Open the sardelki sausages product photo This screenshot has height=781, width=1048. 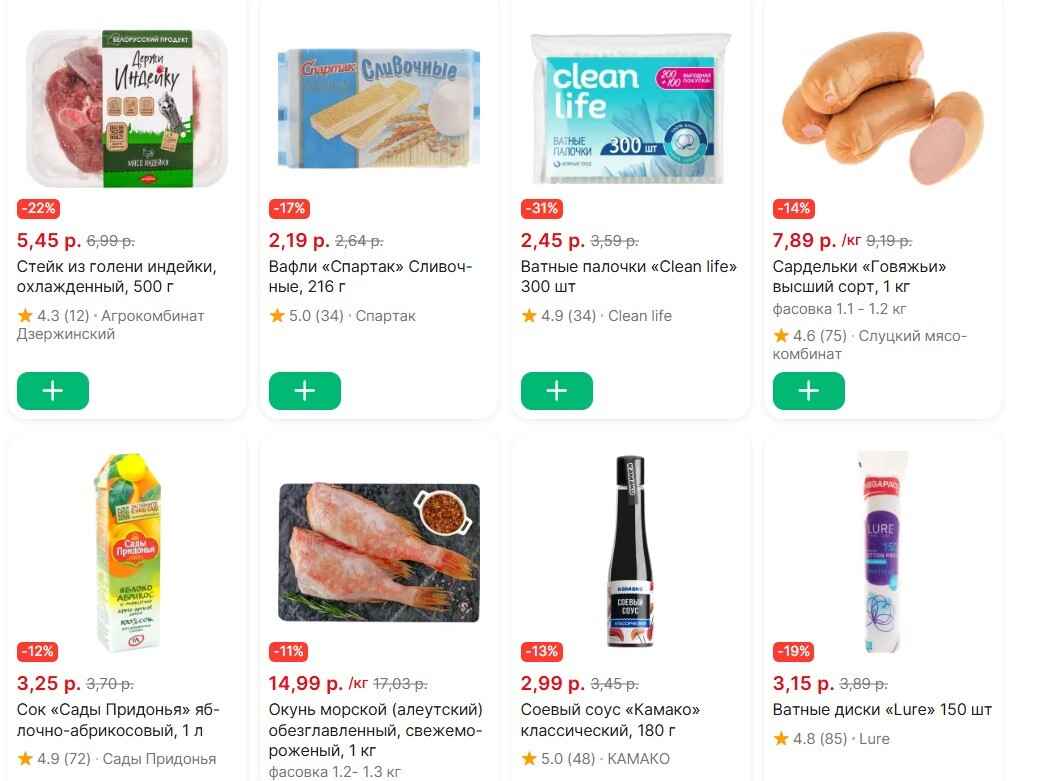tap(883, 109)
